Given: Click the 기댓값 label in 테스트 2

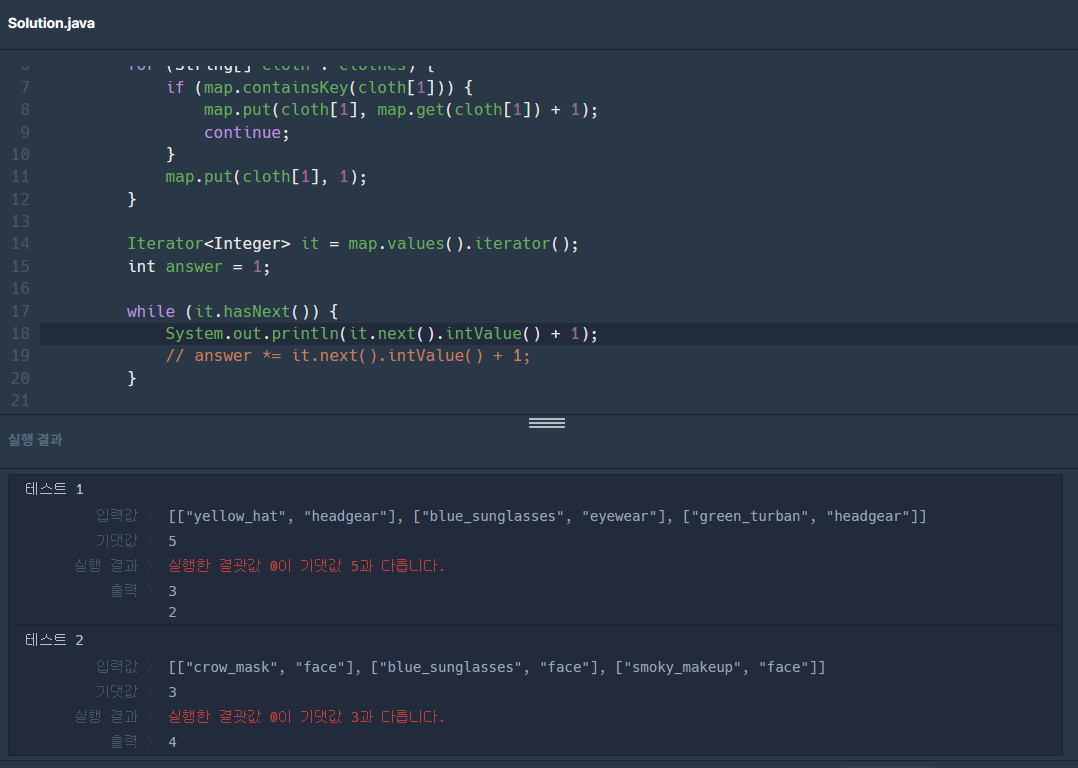Looking at the screenshot, I should (x=117, y=691).
